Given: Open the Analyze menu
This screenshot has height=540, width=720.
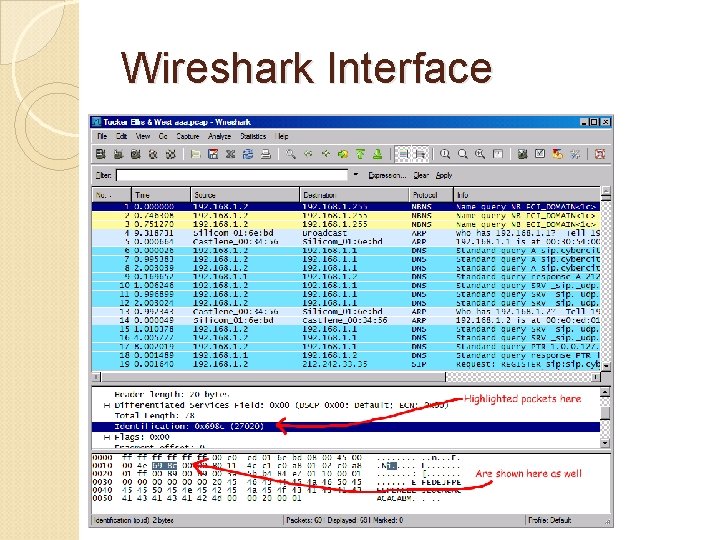Looking at the screenshot, I should coord(219,136).
